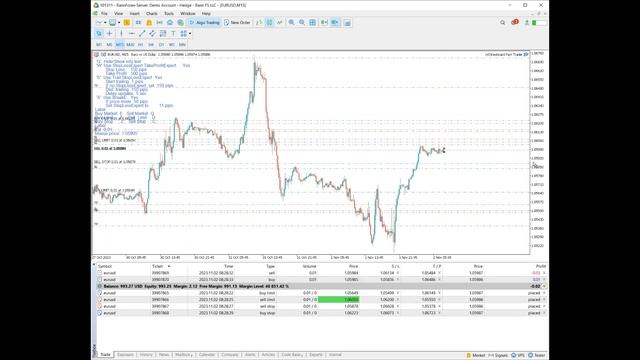Screen dimensions: 640x360
Task: Open the Insert menu
Action: point(135,13)
